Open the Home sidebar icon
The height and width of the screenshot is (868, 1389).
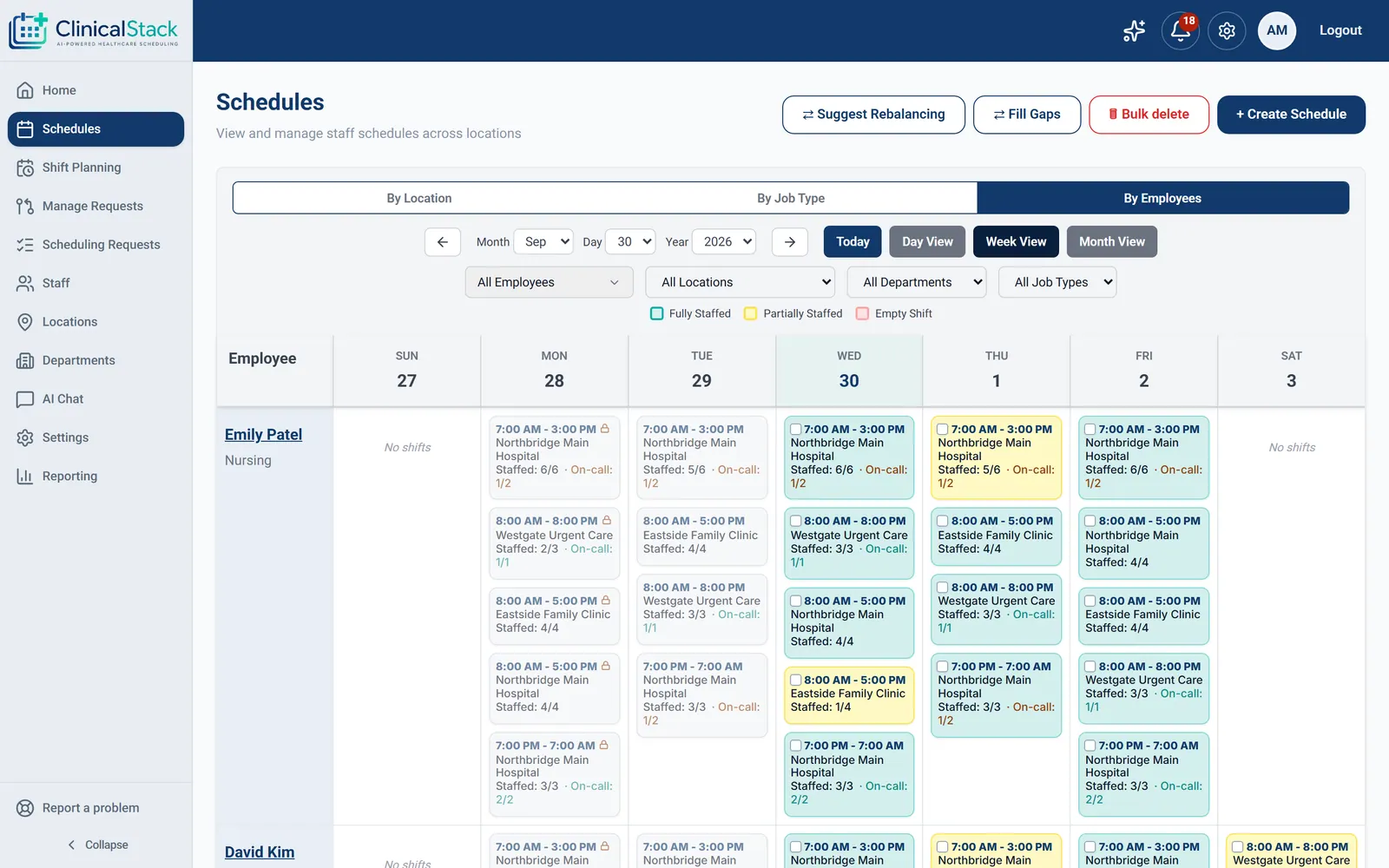coord(25,90)
